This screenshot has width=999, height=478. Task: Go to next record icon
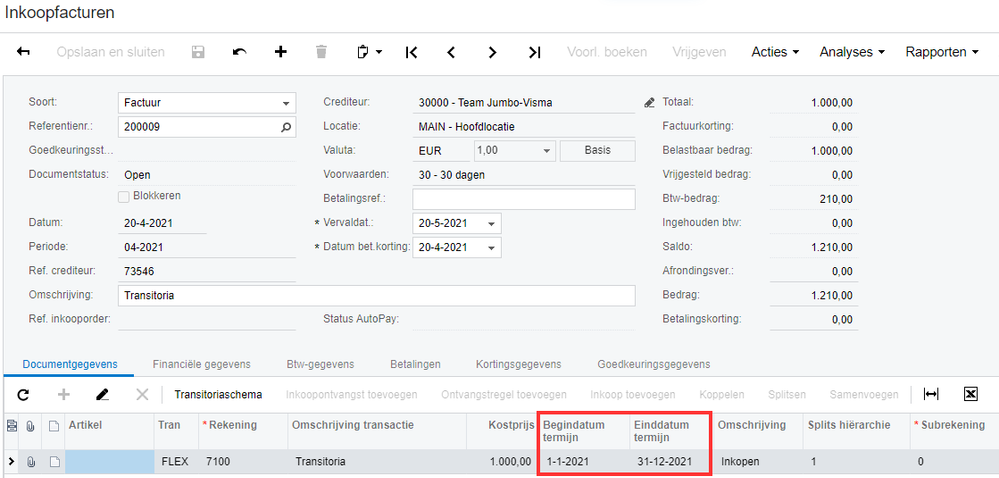point(492,52)
